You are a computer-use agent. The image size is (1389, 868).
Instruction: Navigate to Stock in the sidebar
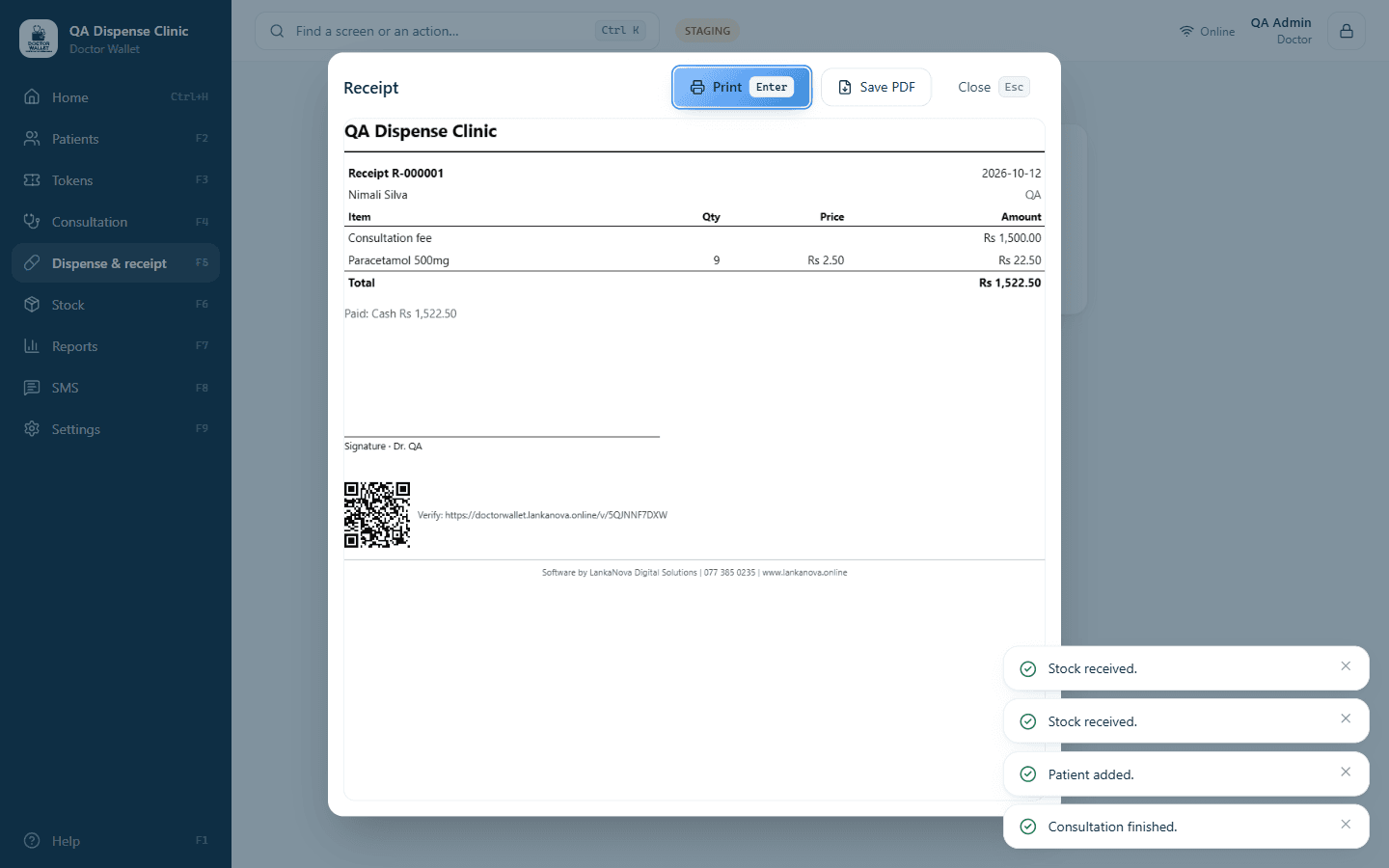pyautogui.click(x=116, y=304)
